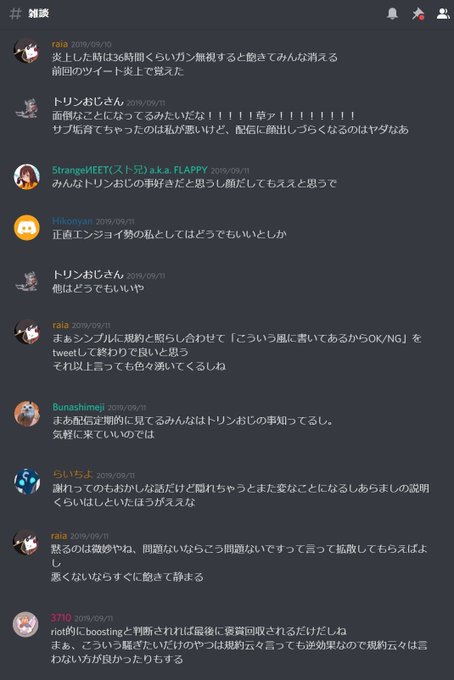Click the first トリンおじさん username
Image resolution: width=454 pixels, height=680 pixels.
(x=88, y=102)
